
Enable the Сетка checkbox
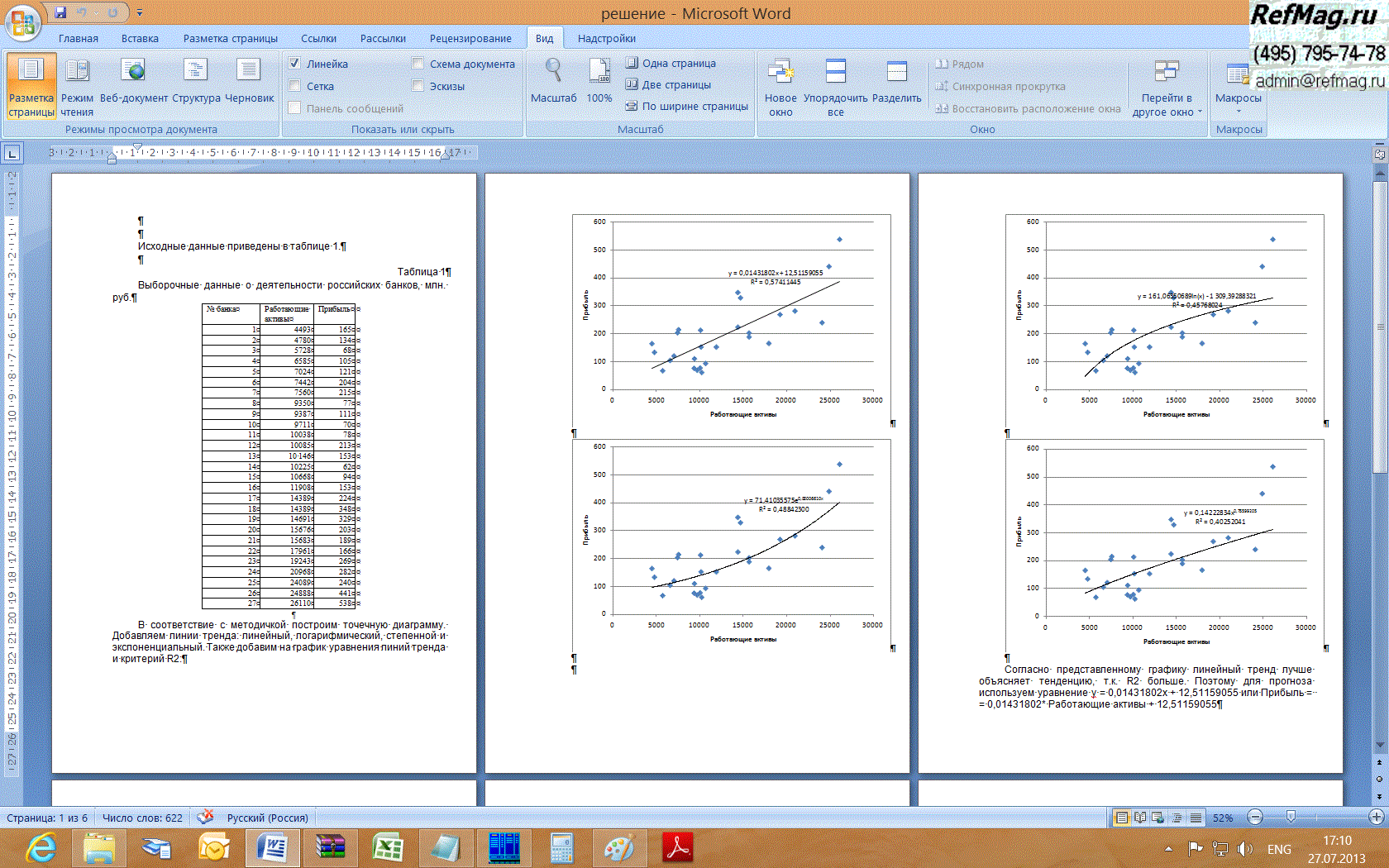(294, 86)
